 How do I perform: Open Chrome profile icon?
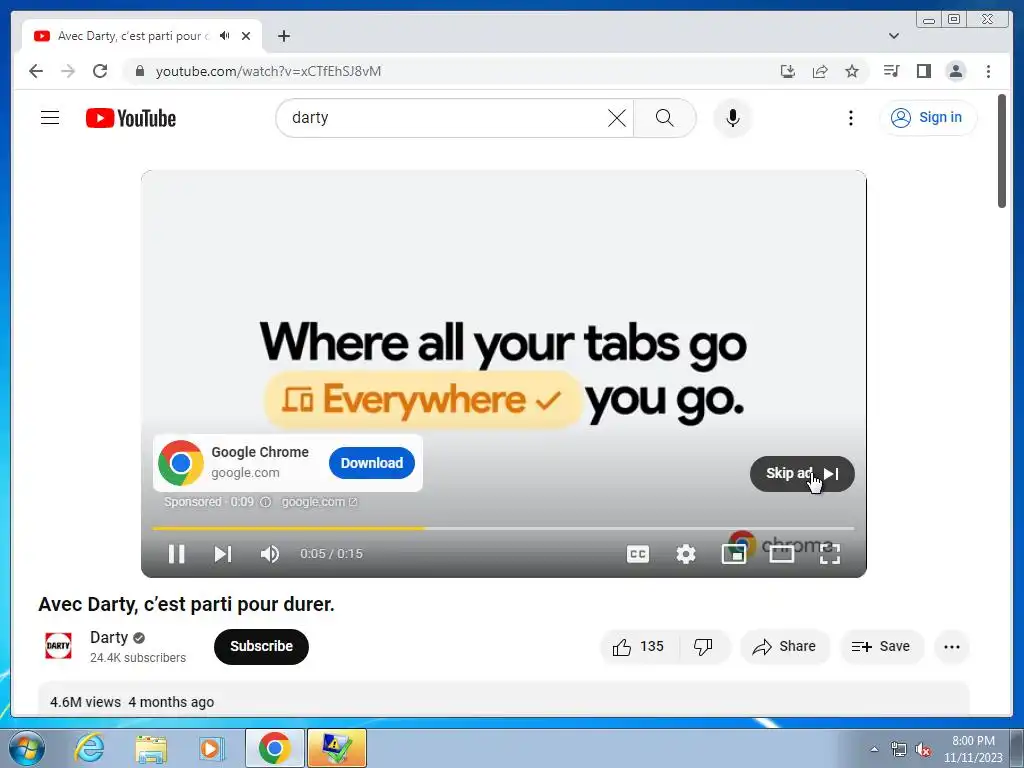coord(955,71)
